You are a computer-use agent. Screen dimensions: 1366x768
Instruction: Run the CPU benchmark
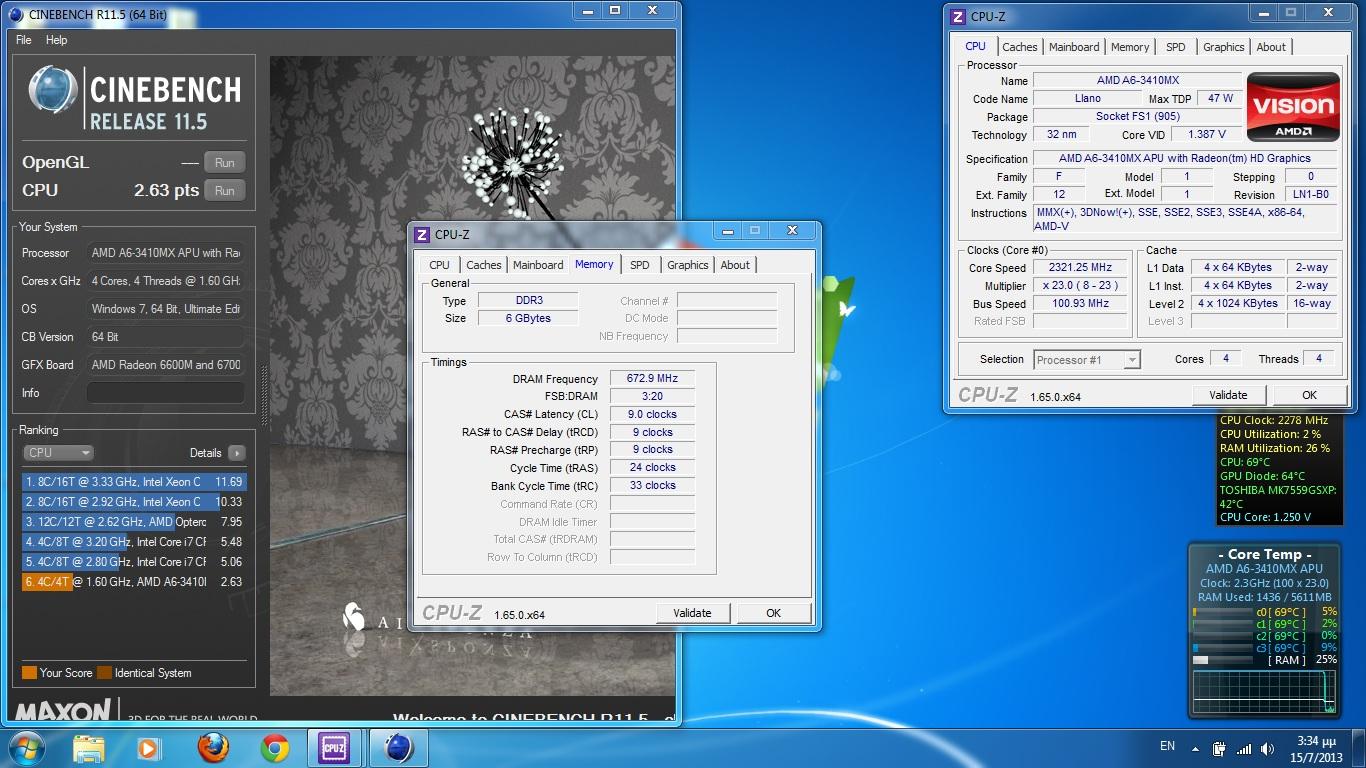225,191
